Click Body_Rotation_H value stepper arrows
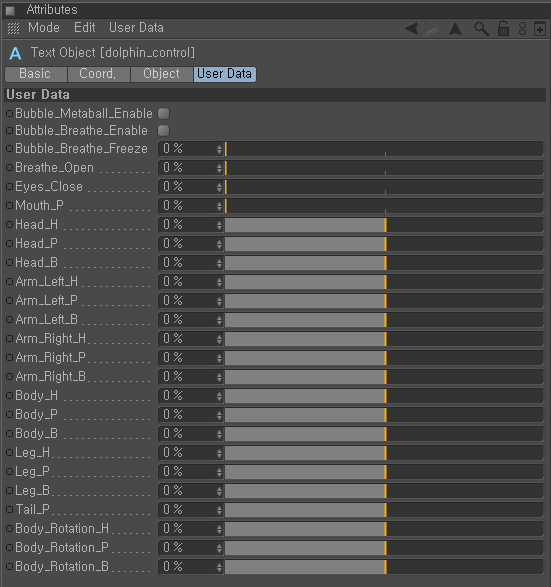Image resolution: width=551 pixels, height=587 pixels. (219, 529)
